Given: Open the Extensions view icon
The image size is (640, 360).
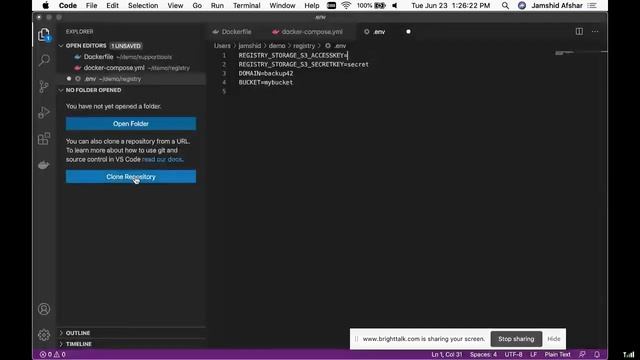Looking at the screenshot, I should [44, 139].
